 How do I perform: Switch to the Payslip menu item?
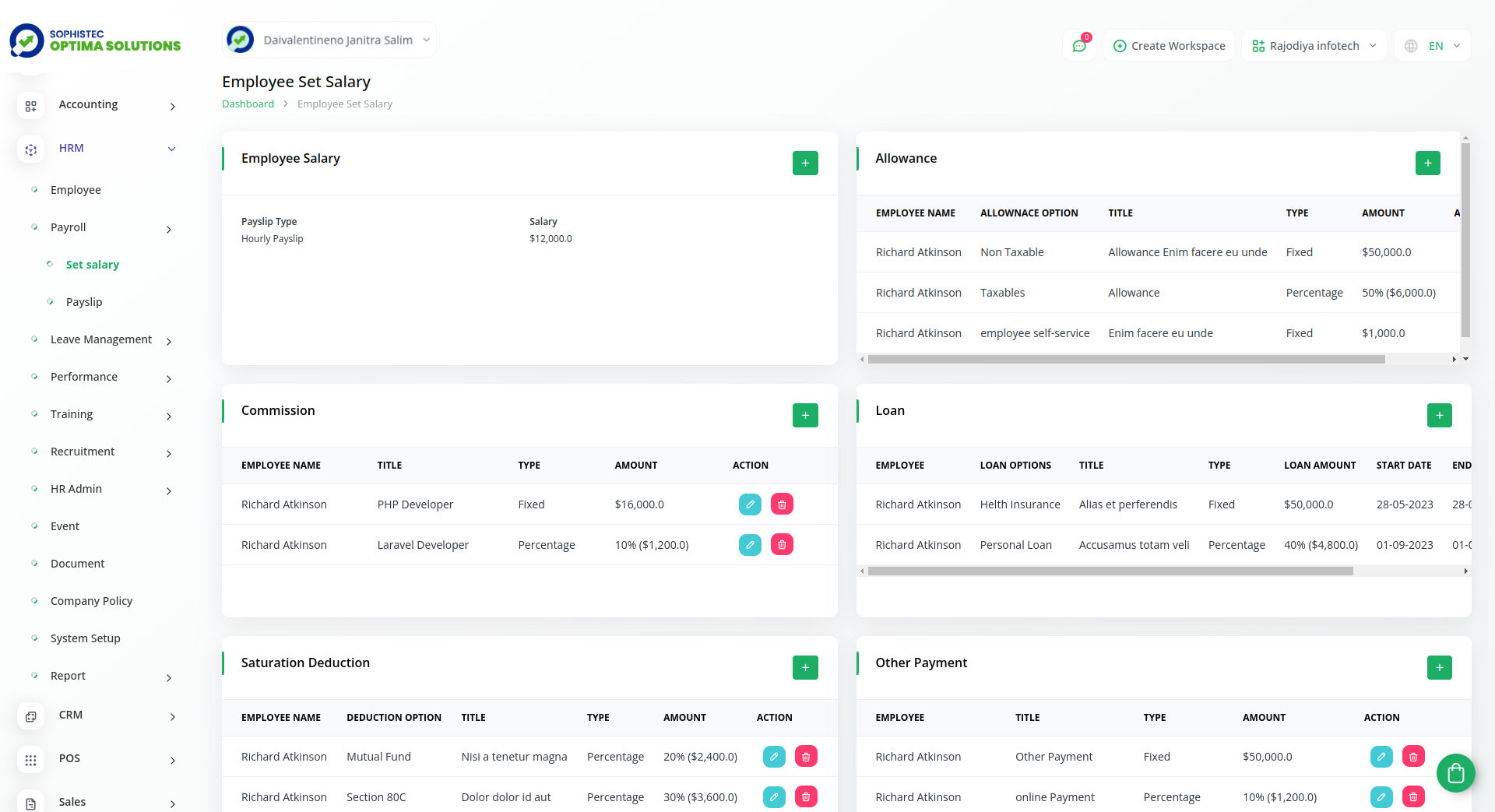[83, 301]
